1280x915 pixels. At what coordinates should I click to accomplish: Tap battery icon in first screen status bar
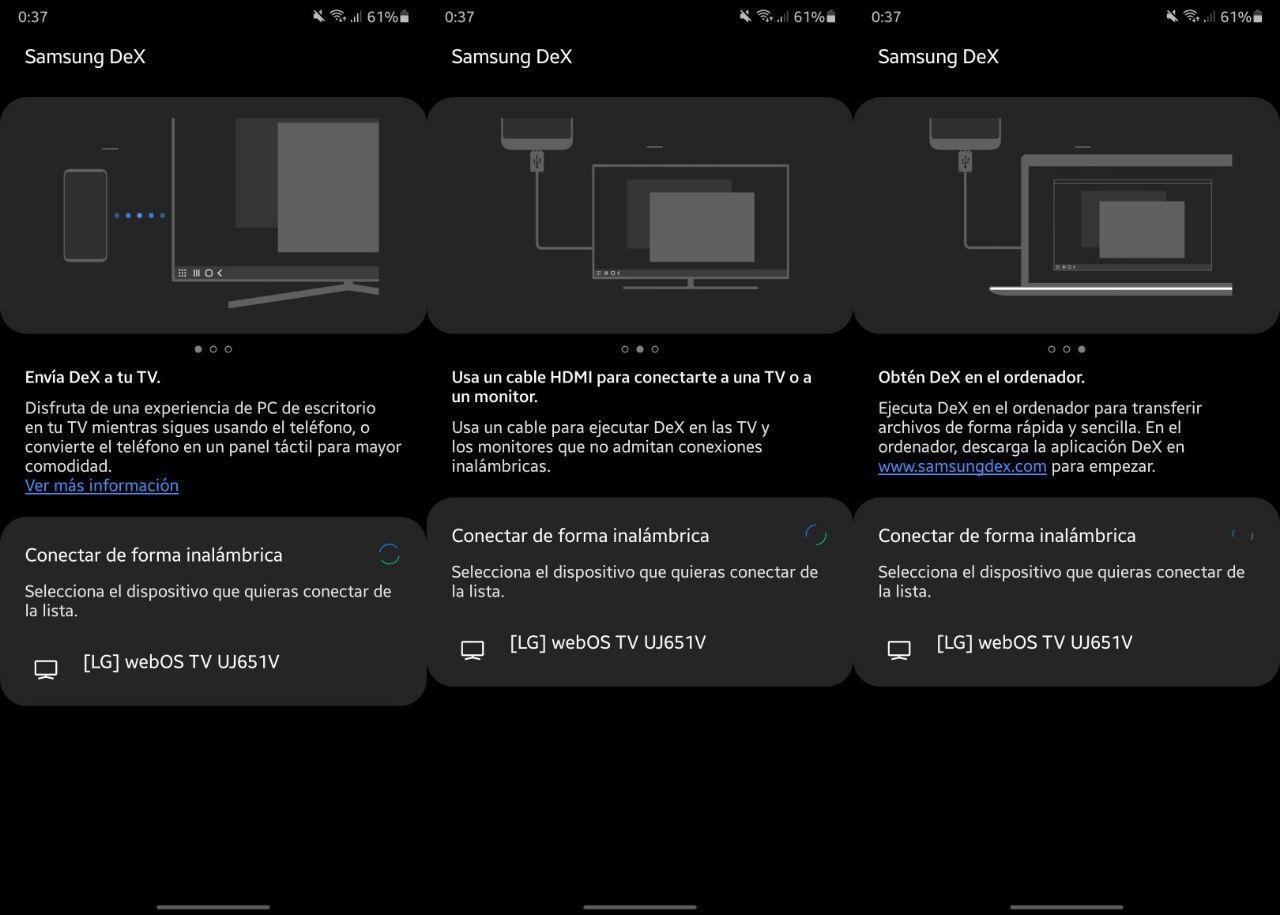404,17
